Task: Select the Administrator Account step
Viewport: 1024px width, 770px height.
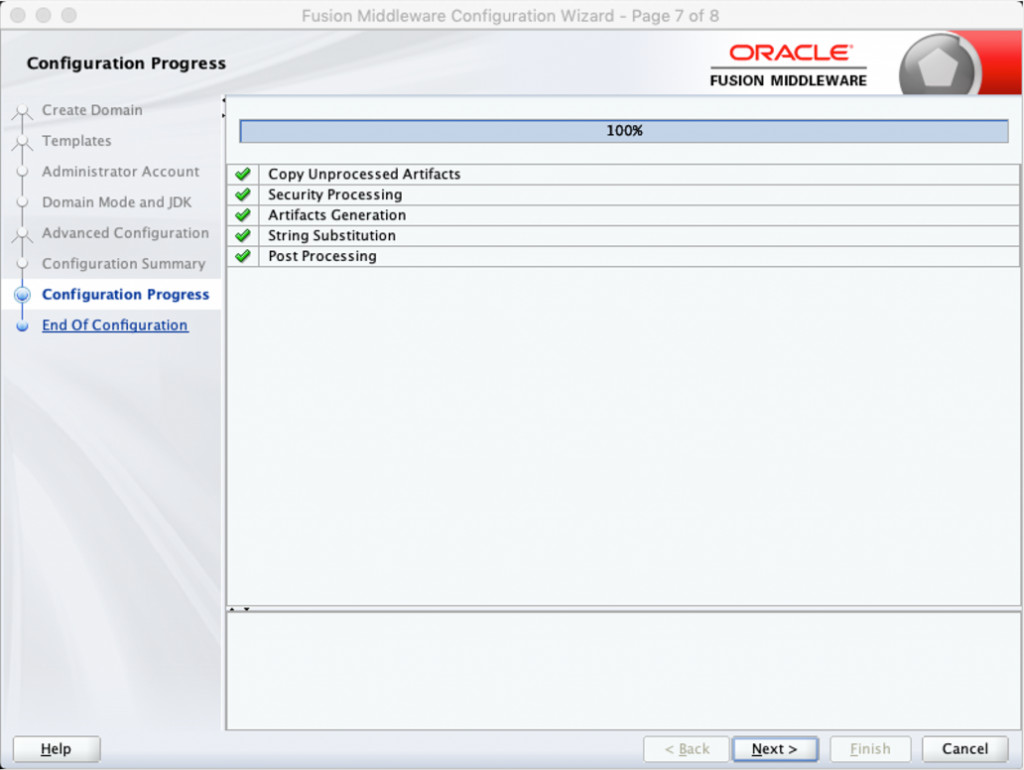Action: tap(121, 172)
